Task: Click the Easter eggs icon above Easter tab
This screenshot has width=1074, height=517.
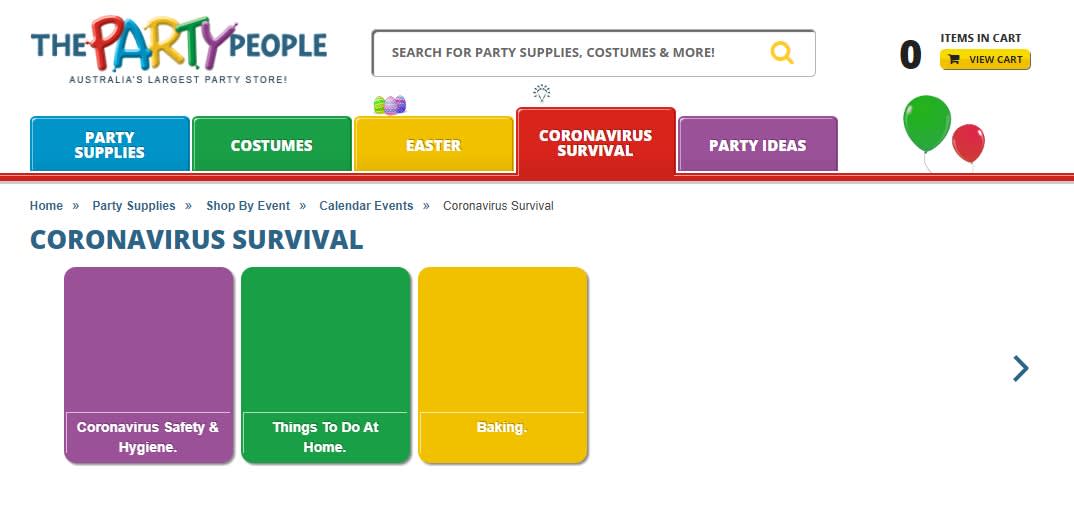Action: 389,104
